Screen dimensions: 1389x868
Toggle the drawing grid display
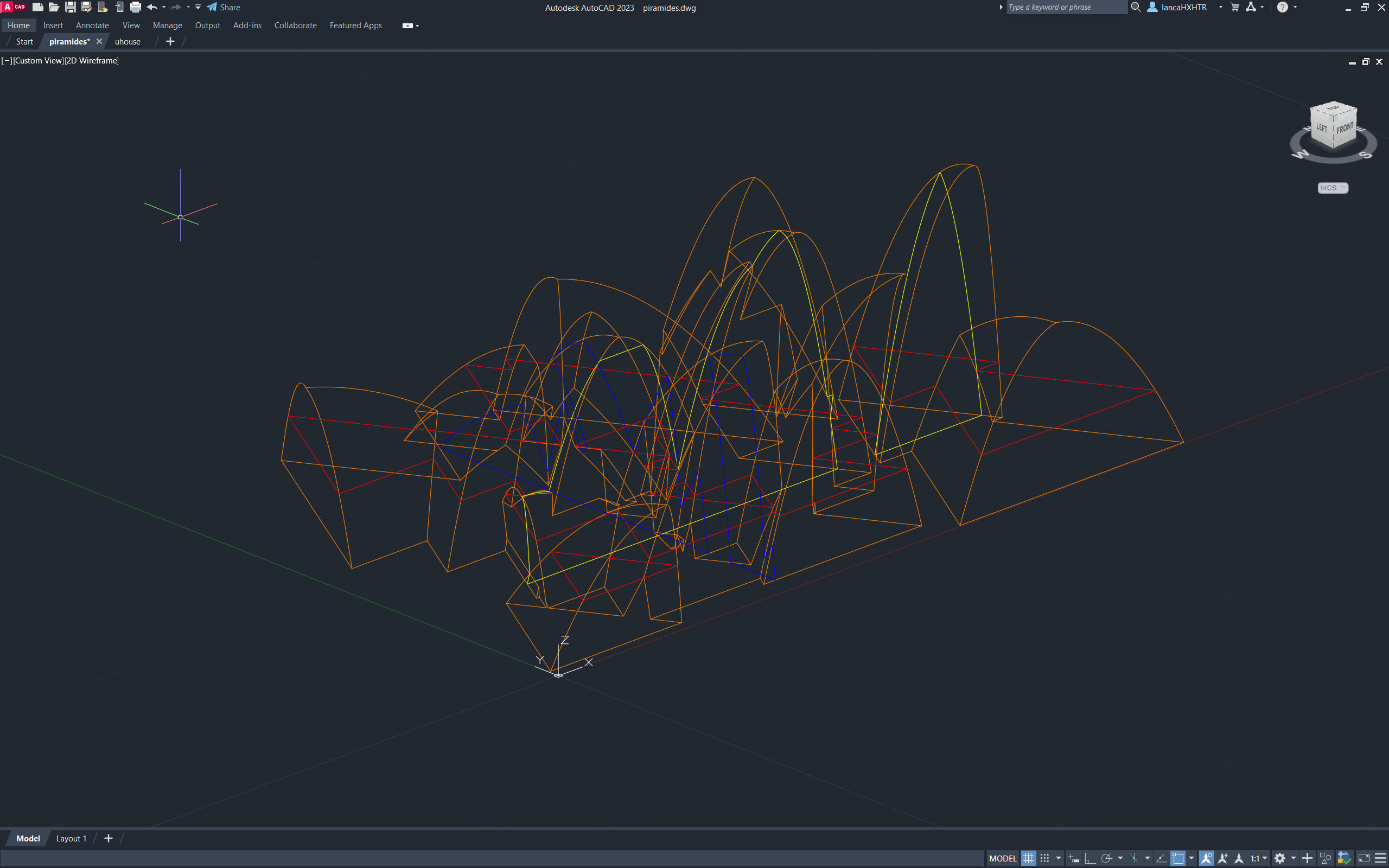pos(1029,858)
